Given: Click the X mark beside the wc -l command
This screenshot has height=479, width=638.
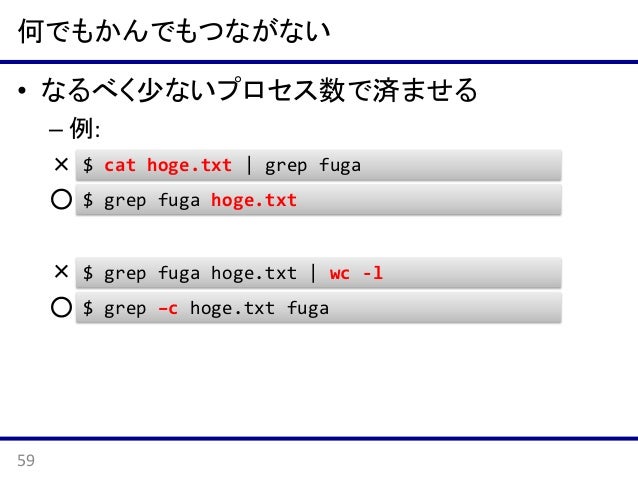Looking at the screenshot, I should tap(61, 271).
